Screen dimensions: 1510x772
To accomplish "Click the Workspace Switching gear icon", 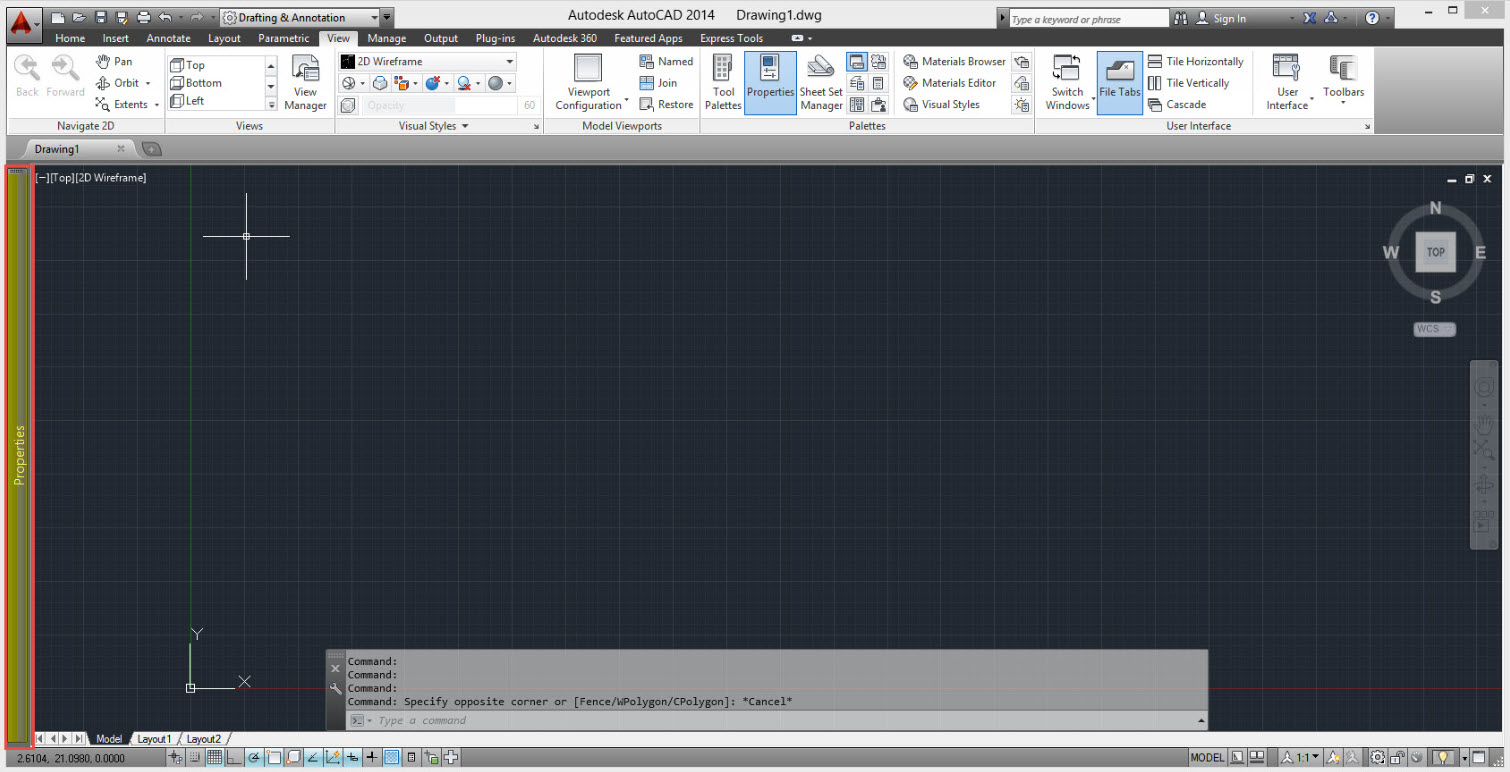I will pyautogui.click(x=1378, y=758).
